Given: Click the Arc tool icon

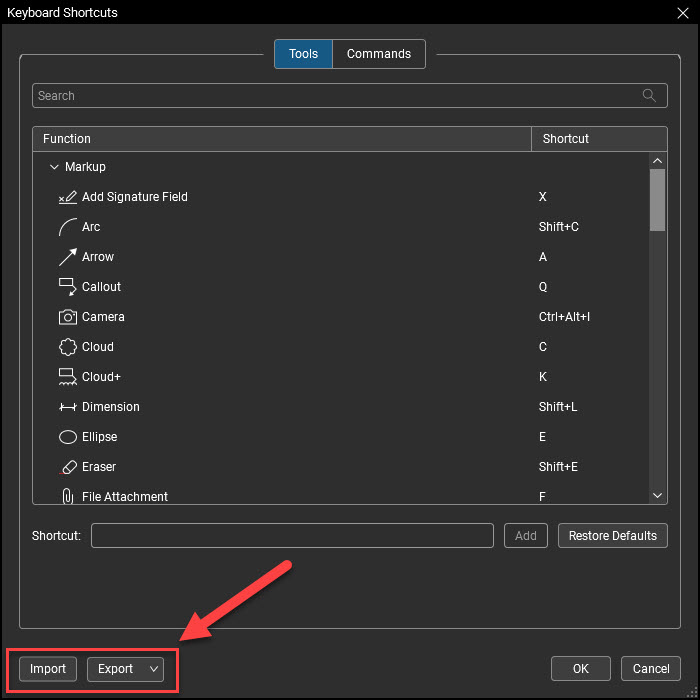Looking at the screenshot, I should click(x=67, y=227).
